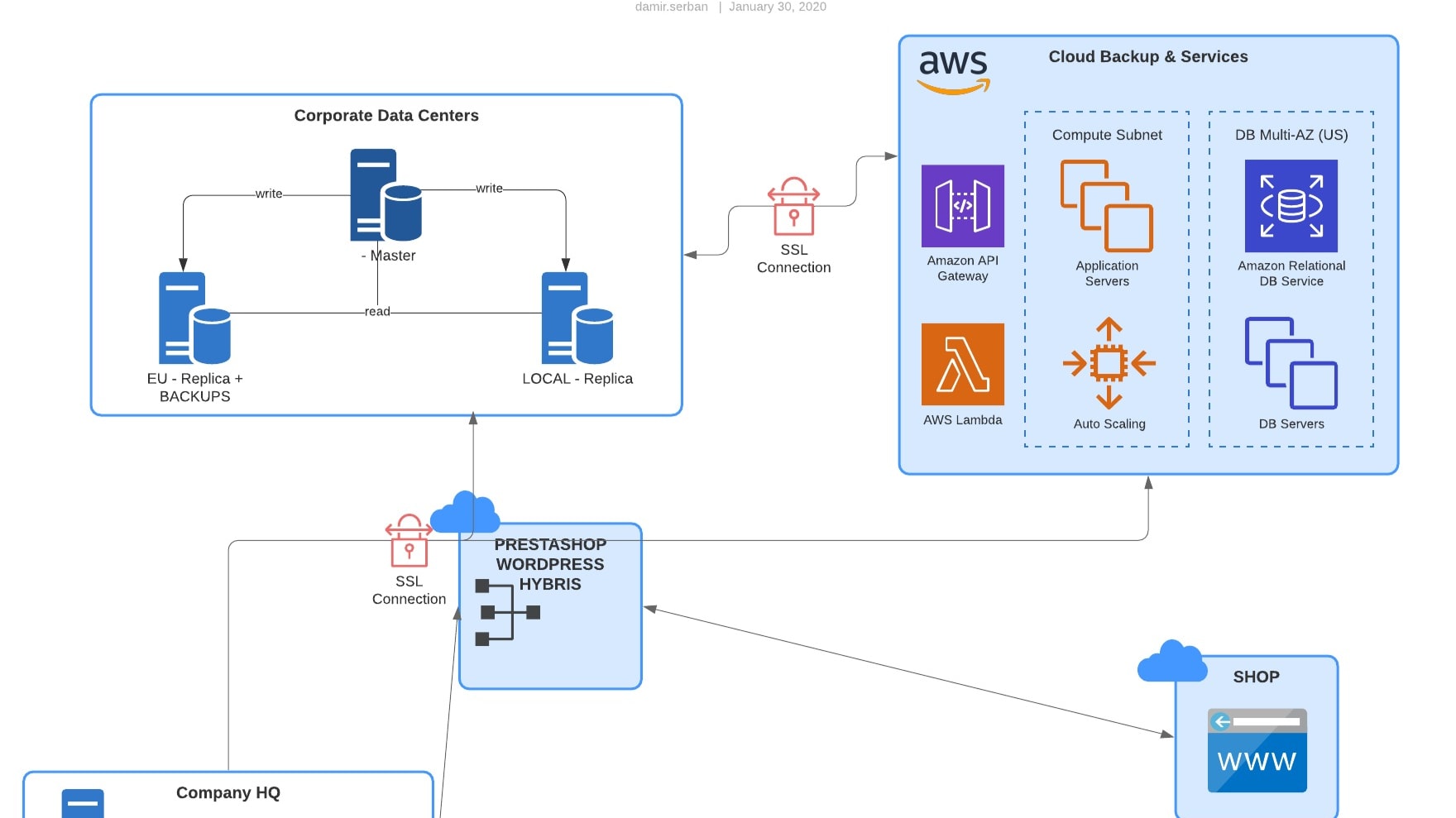
Task: Select SSL Connection label near Prestashop
Action: pos(409,591)
